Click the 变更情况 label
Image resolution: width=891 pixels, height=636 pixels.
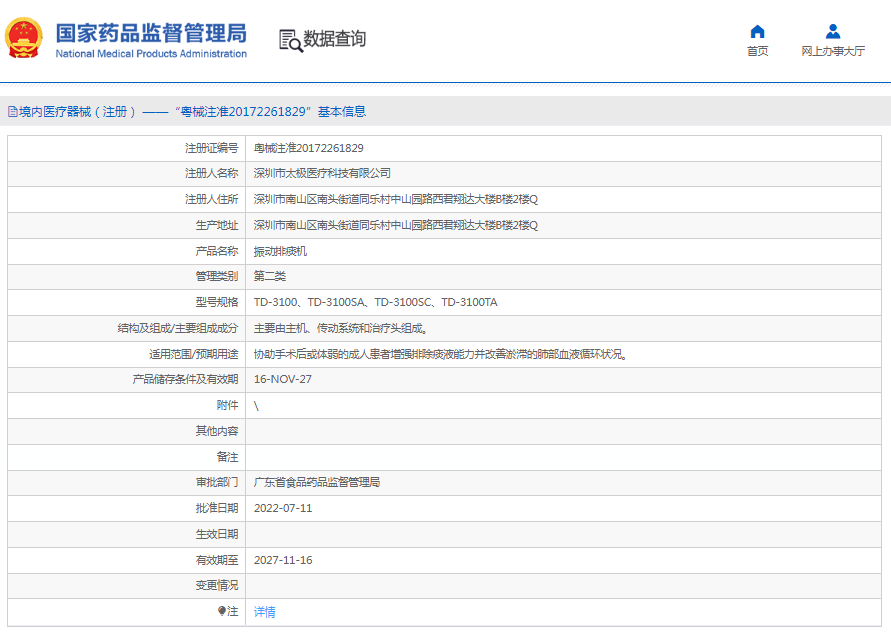217,585
